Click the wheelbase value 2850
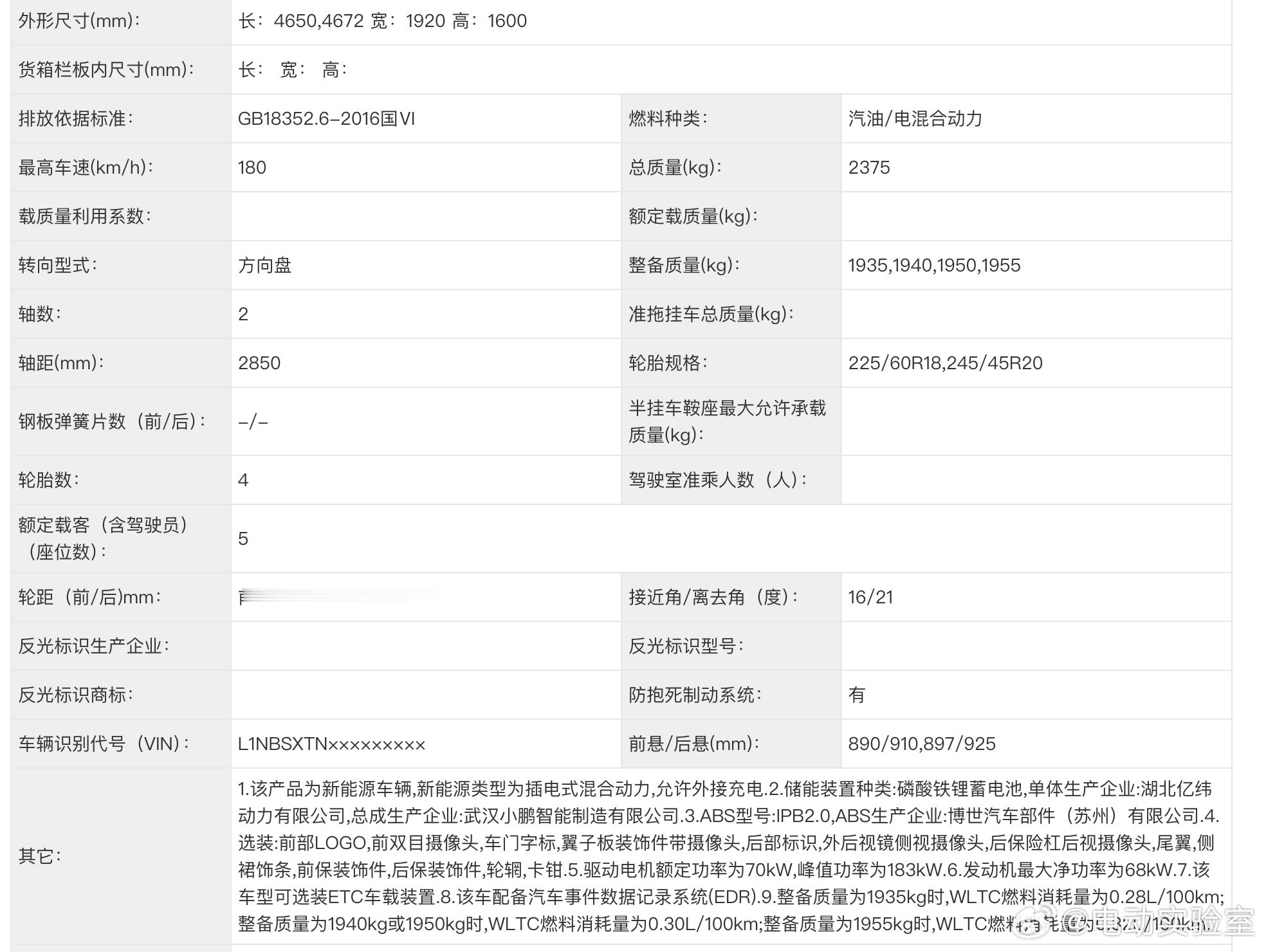Viewport: 1266px width, 952px height. coord(259,363)
